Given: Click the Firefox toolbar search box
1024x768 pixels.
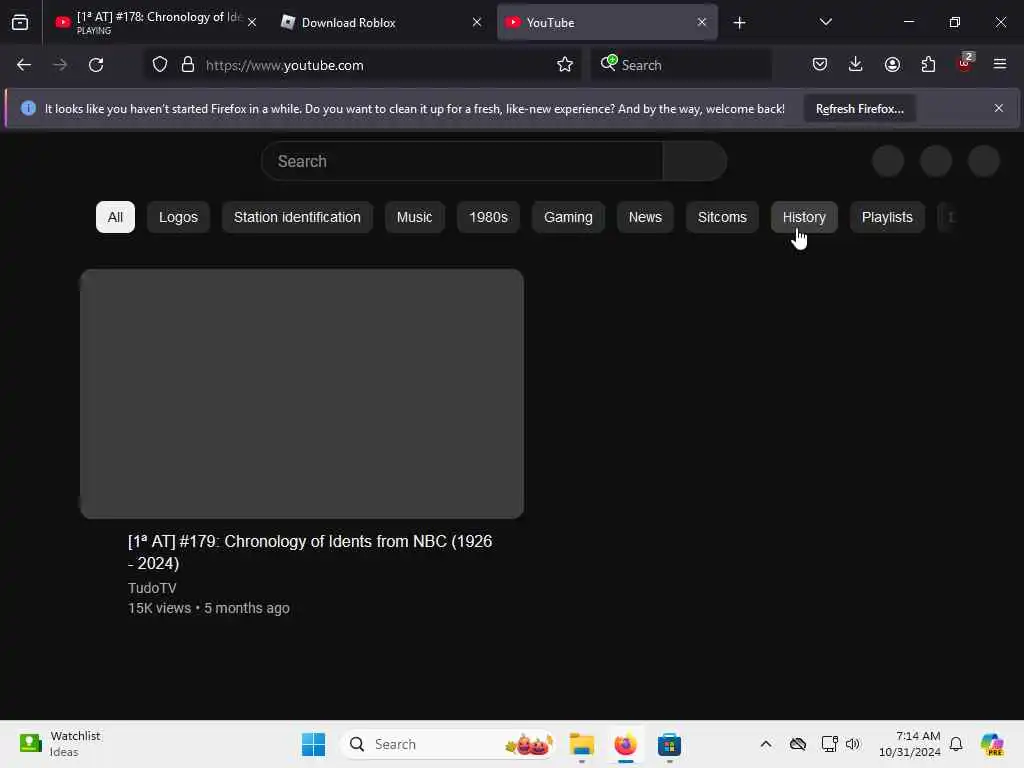Looking at the screenshot, I should [681, 65].
